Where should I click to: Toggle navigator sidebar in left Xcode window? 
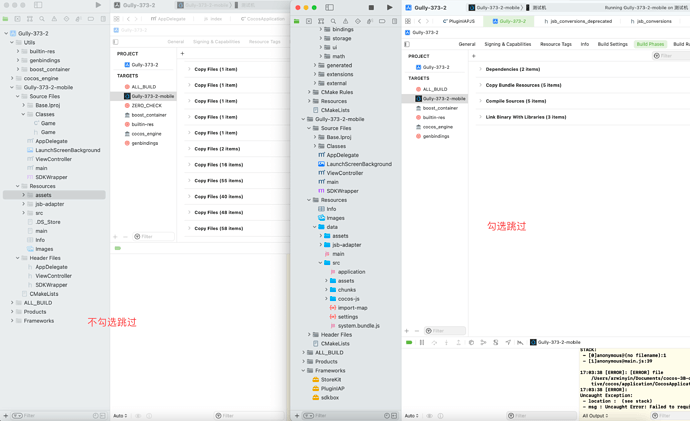pyautogui.click(x=38, y=5)
